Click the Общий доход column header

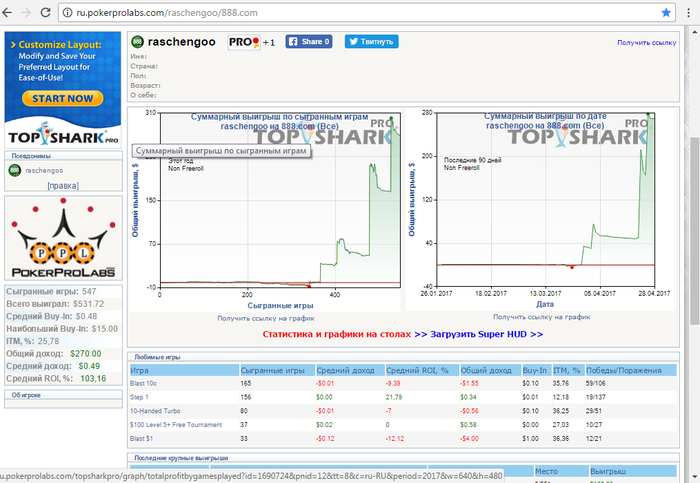pyautogui.click(x=490, y=370)
